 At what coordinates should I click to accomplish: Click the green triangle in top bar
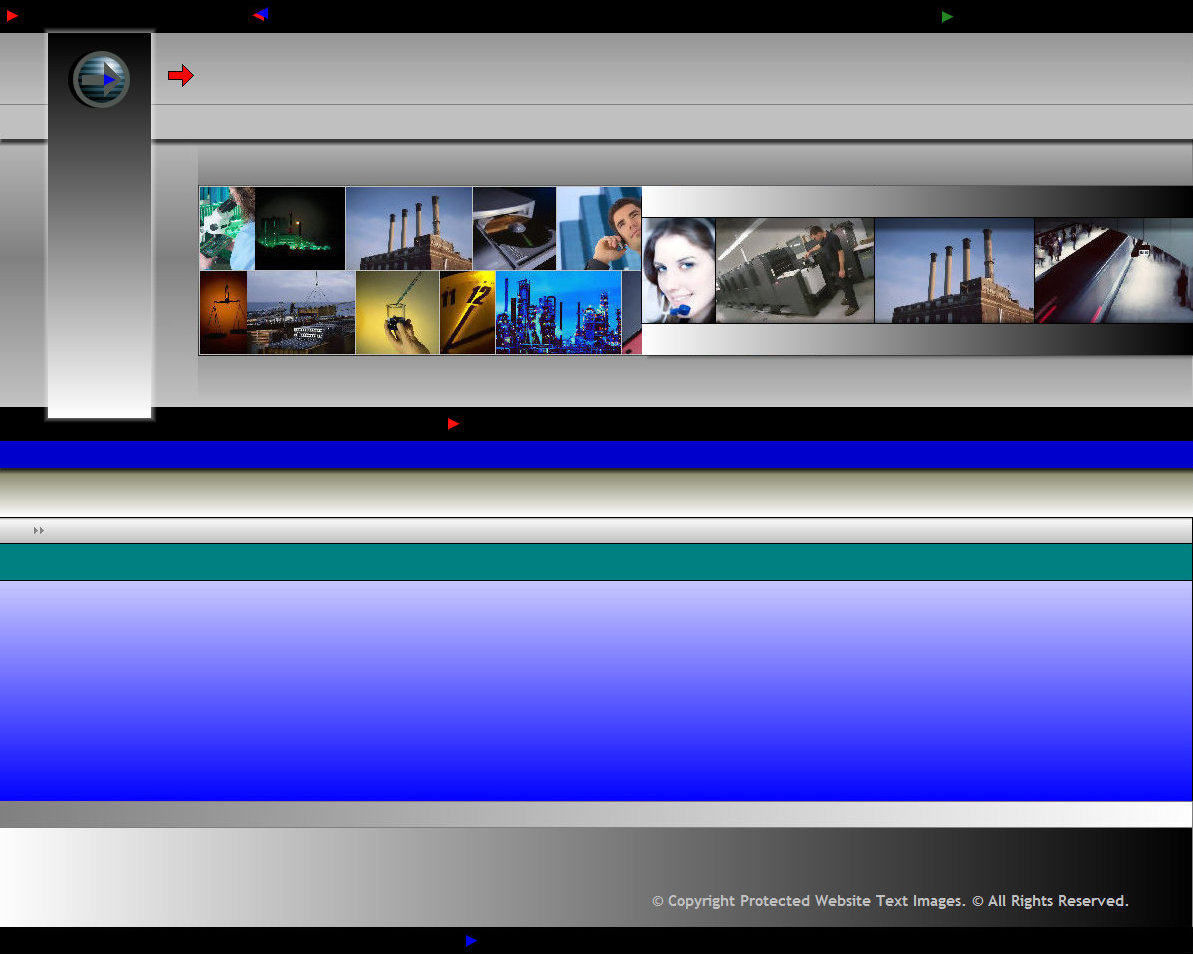(947, 17)
